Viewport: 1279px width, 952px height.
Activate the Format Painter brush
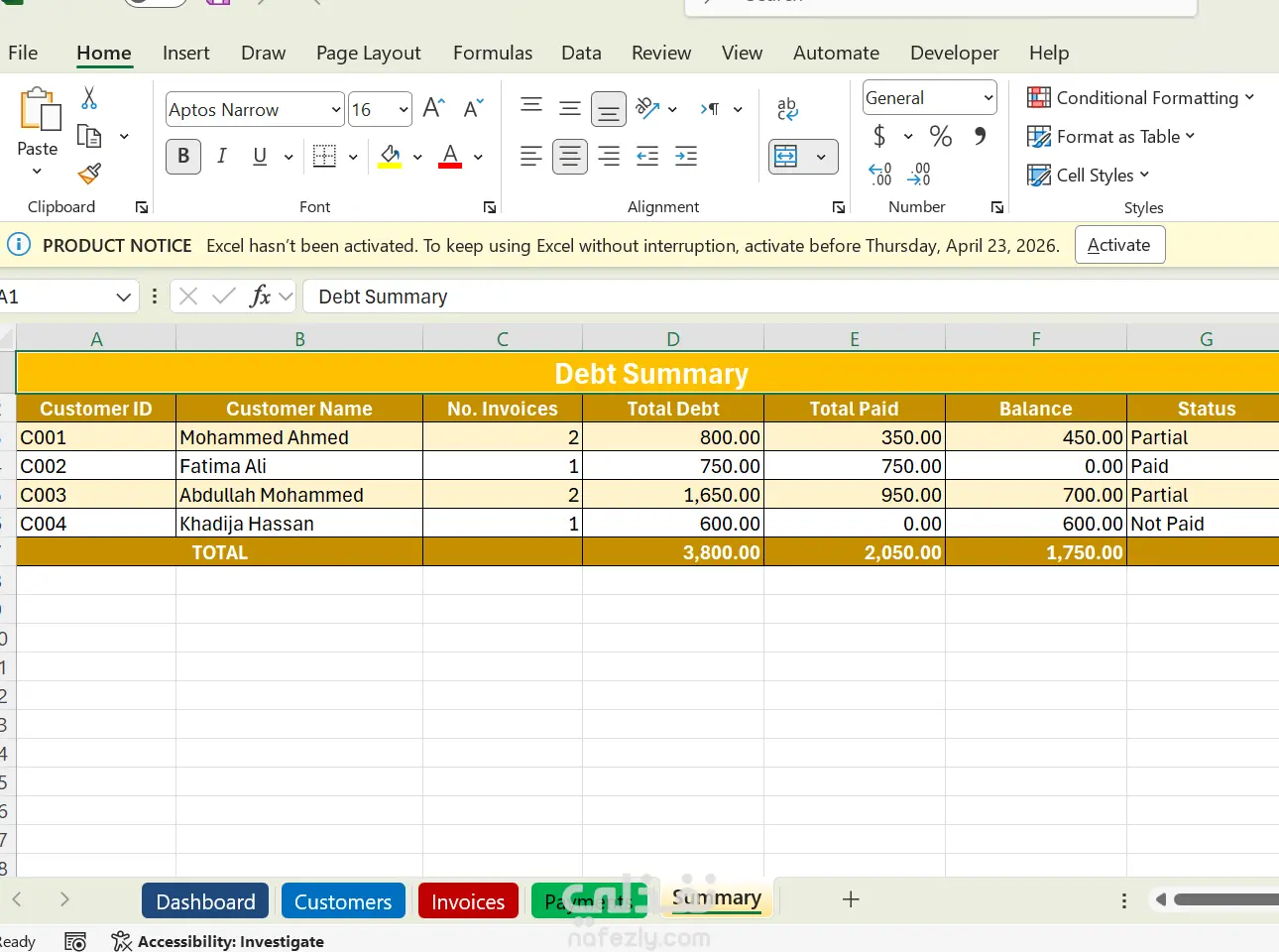(89, 175)
